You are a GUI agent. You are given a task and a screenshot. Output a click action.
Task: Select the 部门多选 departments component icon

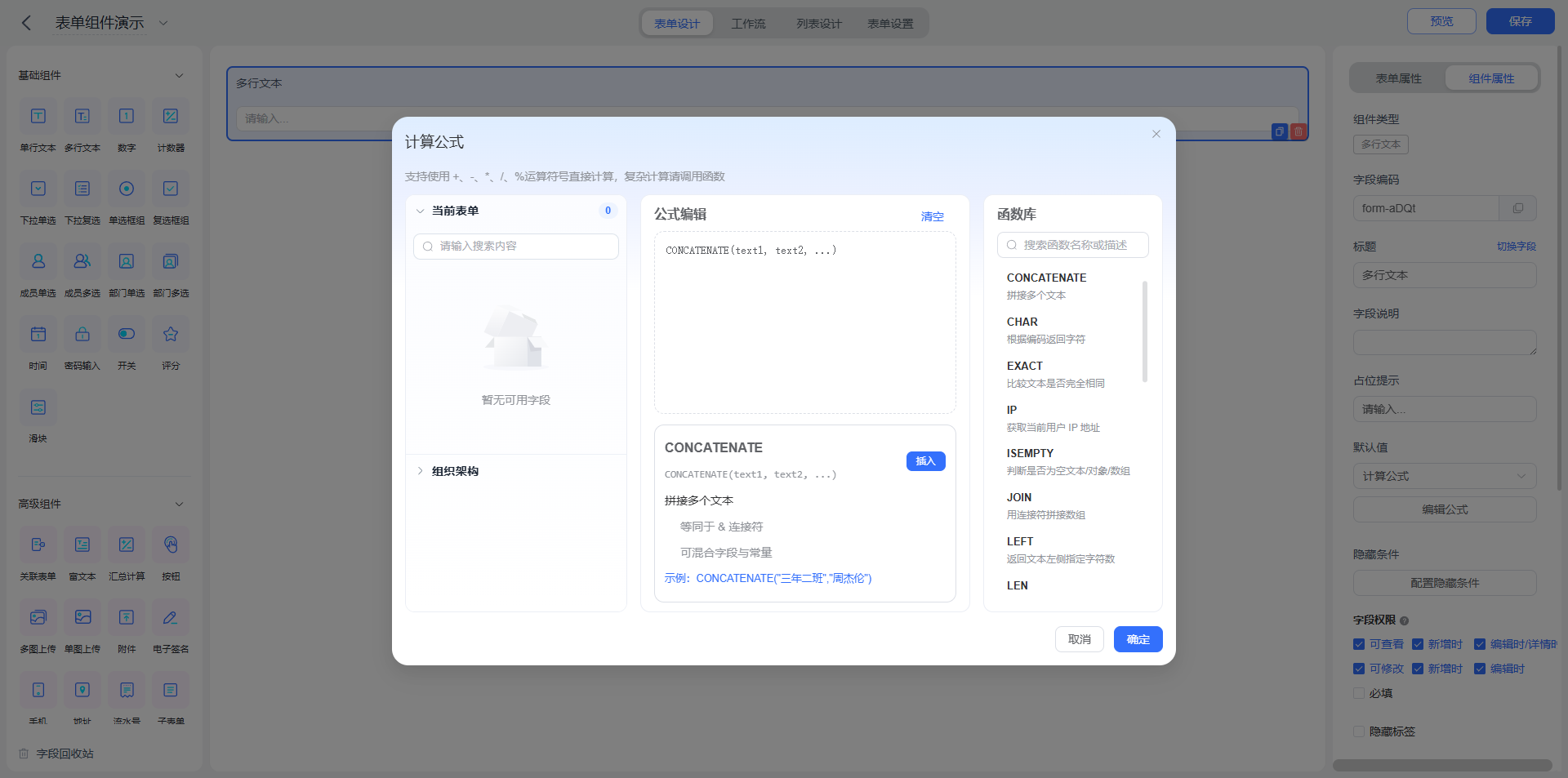(x=171, y=261)
